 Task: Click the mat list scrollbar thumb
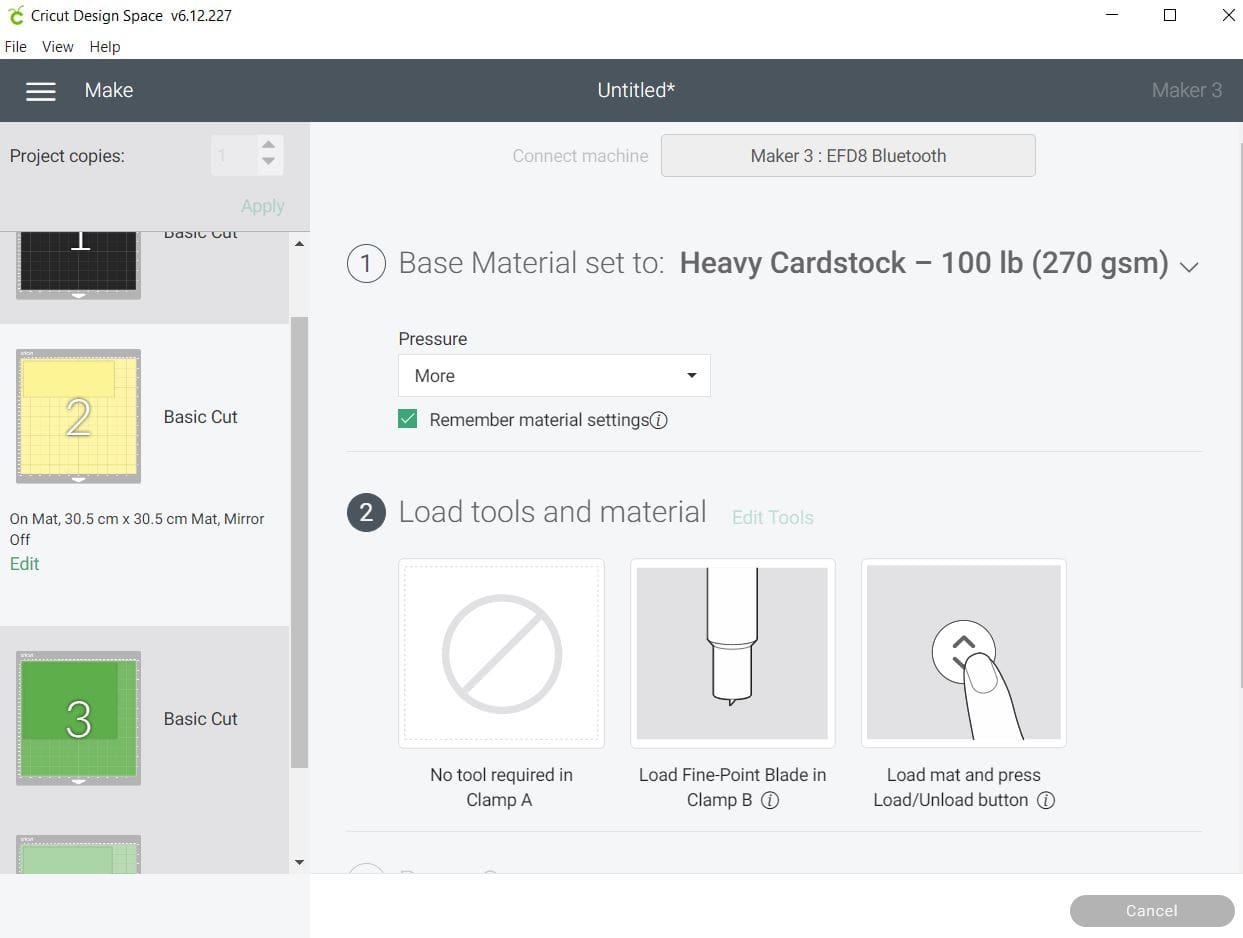tap(299, 543)
